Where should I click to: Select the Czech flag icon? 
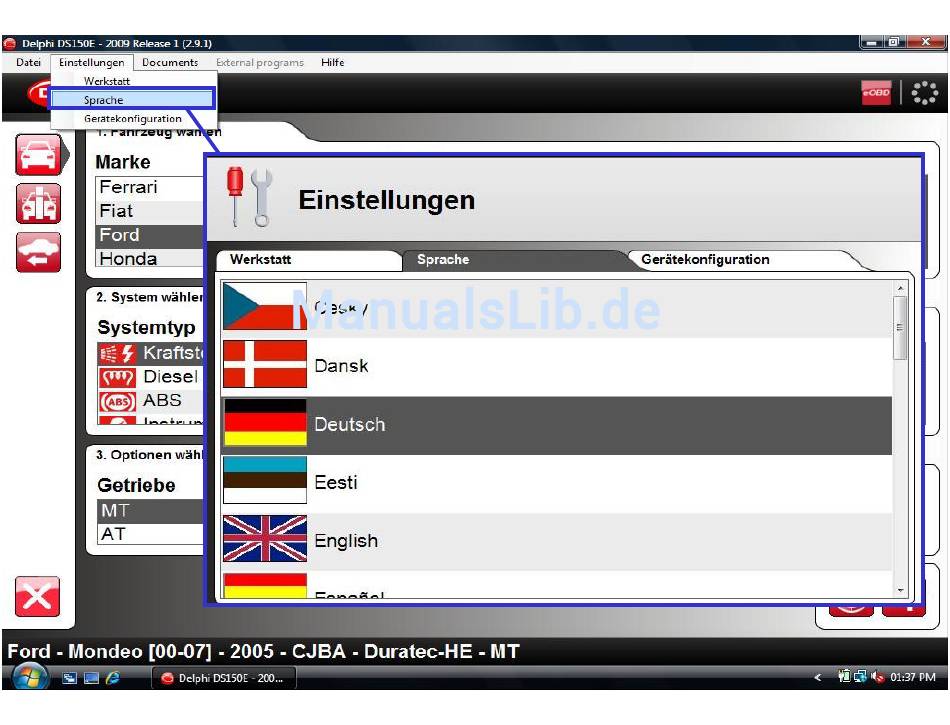[x=265, y=306]
